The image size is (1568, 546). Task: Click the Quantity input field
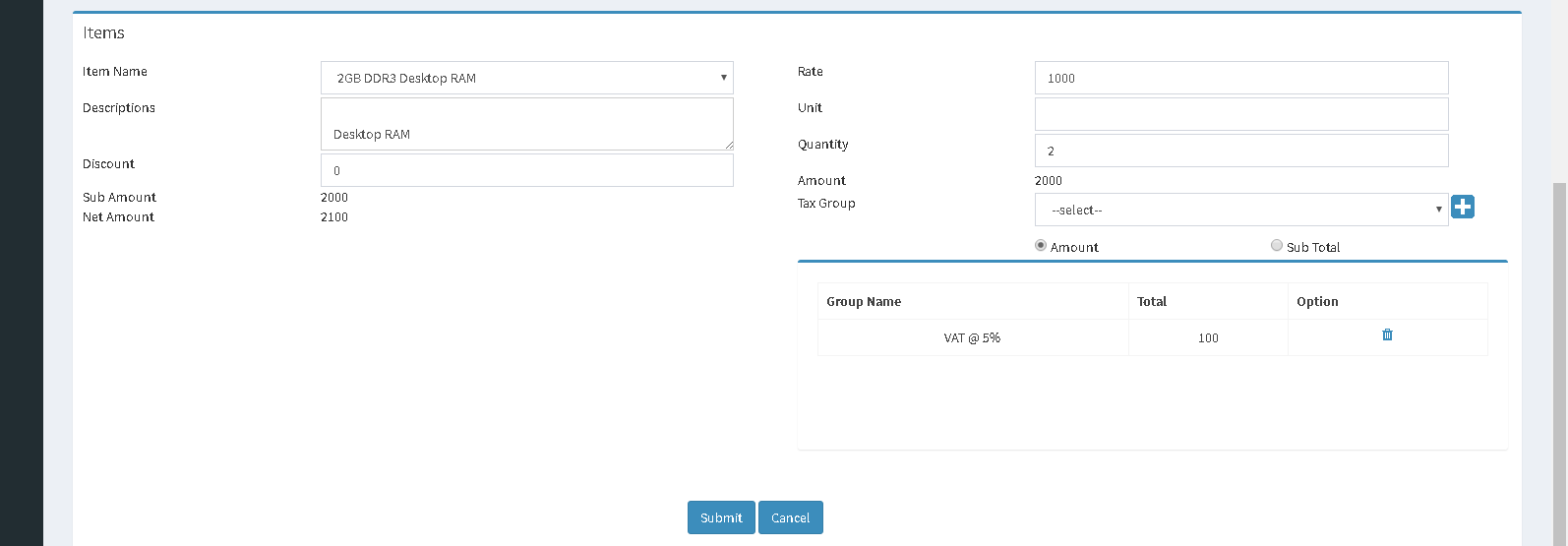(1241, 151)
